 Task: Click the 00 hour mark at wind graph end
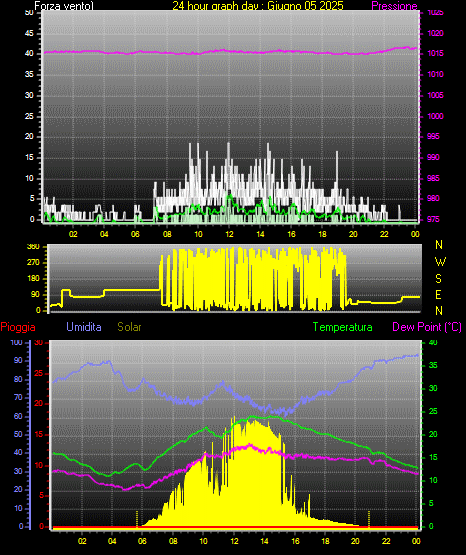[415, 234]
